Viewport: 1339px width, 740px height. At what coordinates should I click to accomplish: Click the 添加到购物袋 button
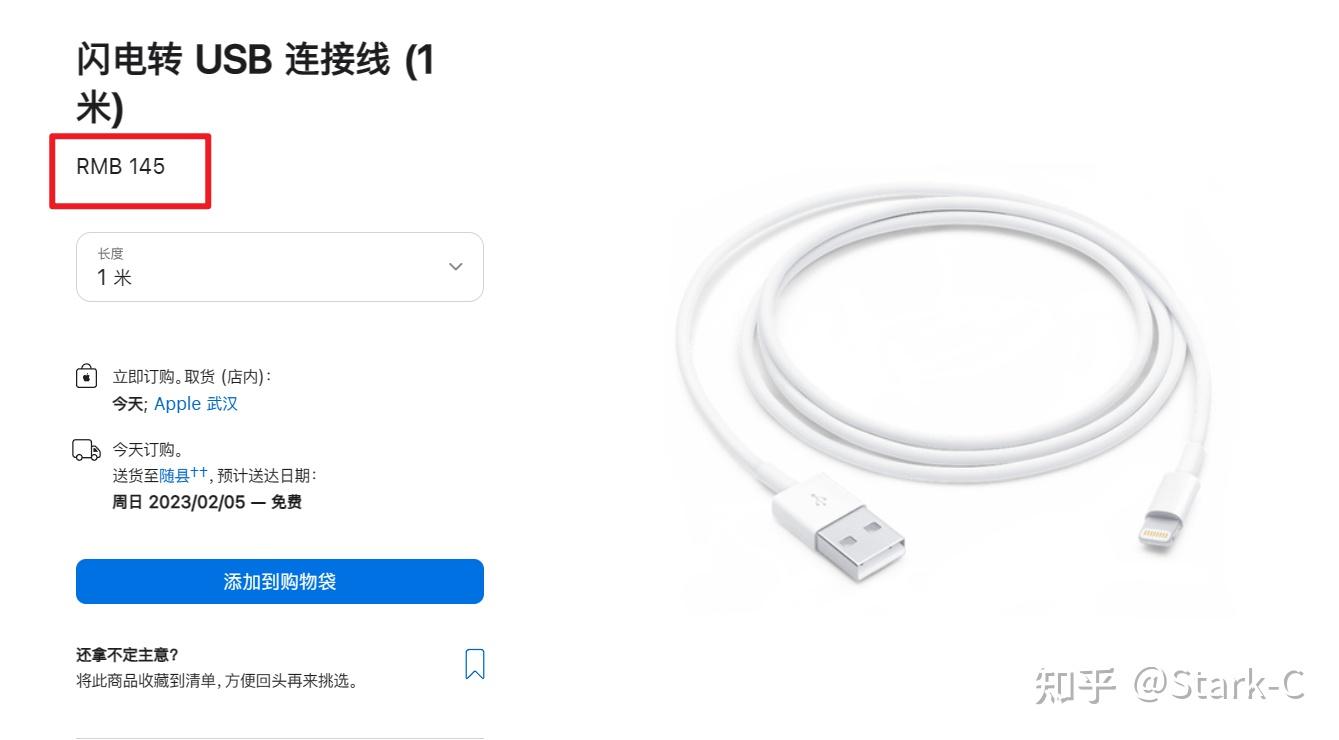[x=280, y=581]
